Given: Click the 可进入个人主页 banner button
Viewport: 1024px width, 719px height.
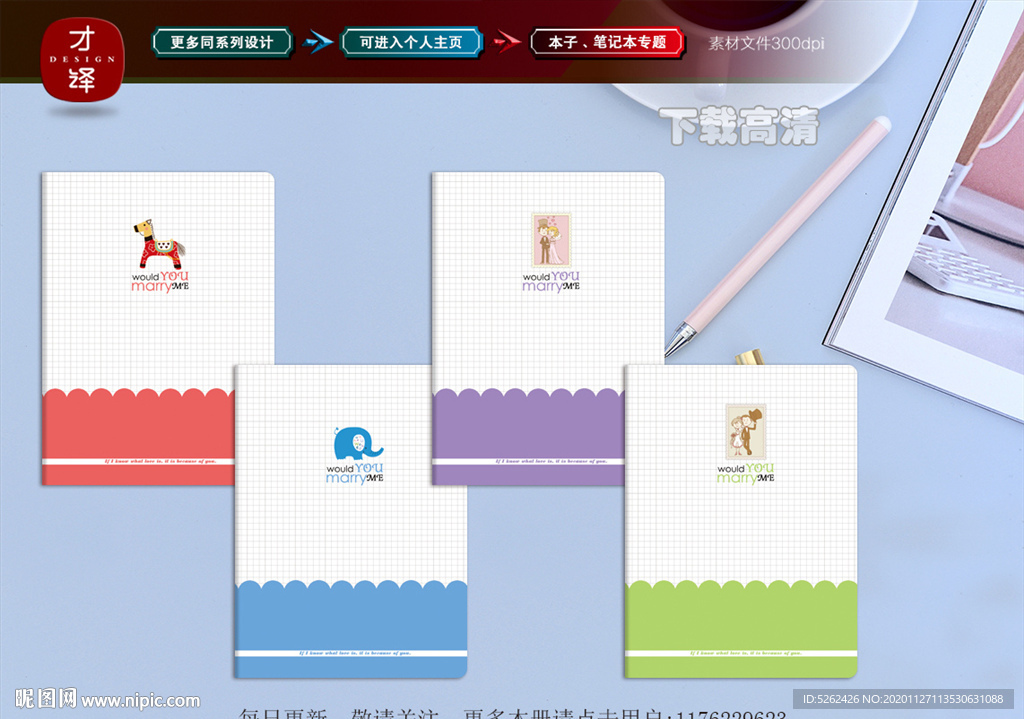Looking at the screenshot, I should click(x=411, y=43).
